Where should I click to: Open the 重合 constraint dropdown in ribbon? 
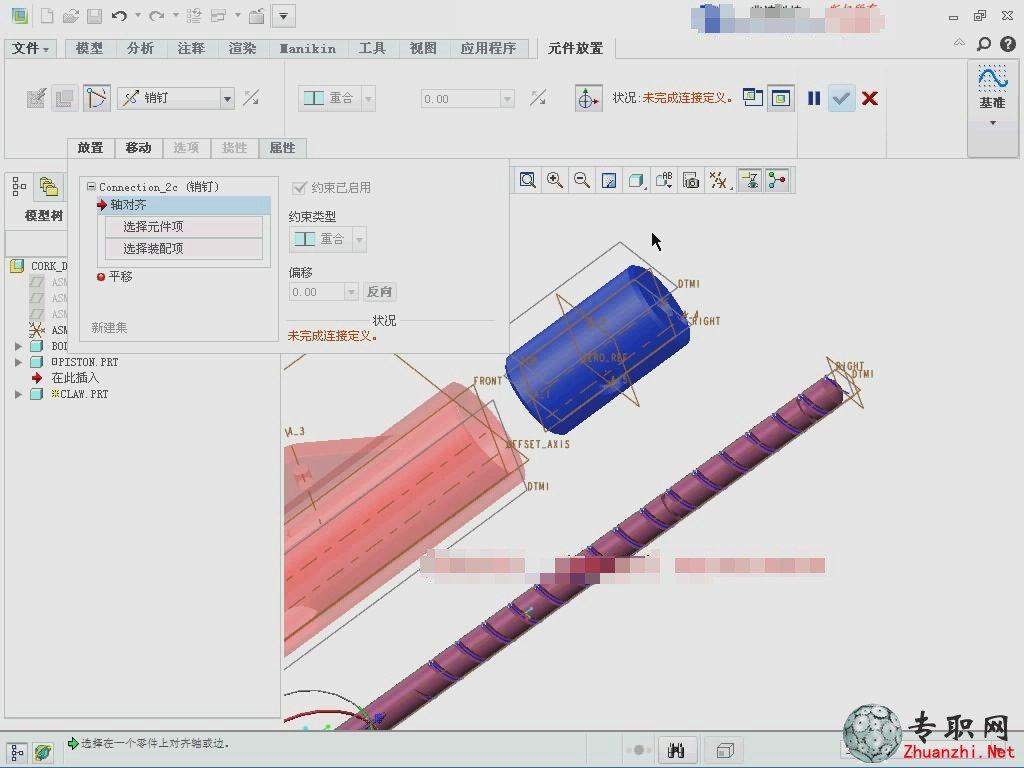[368, 99]
